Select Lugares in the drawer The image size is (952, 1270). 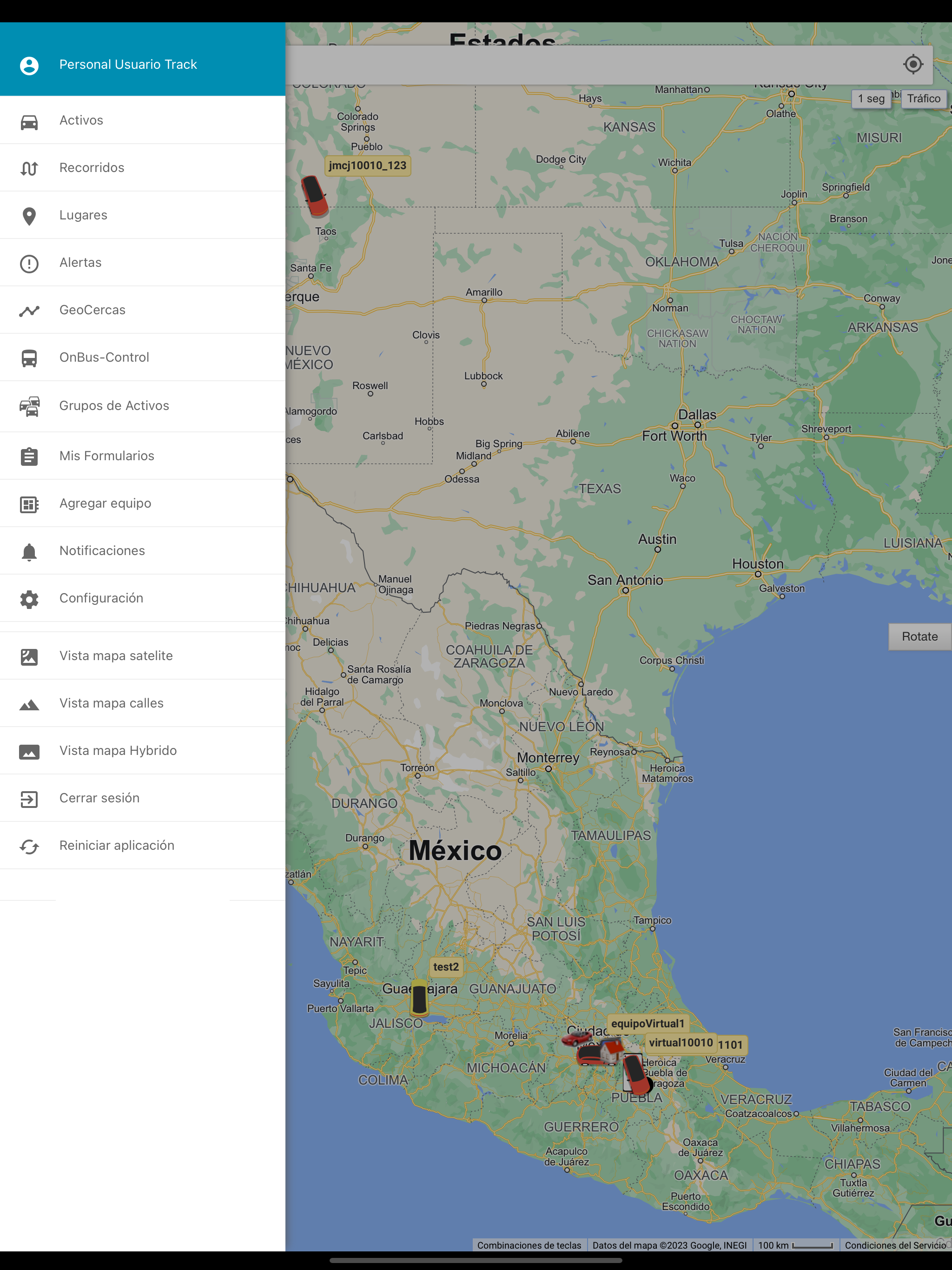(x=142, y=215)
